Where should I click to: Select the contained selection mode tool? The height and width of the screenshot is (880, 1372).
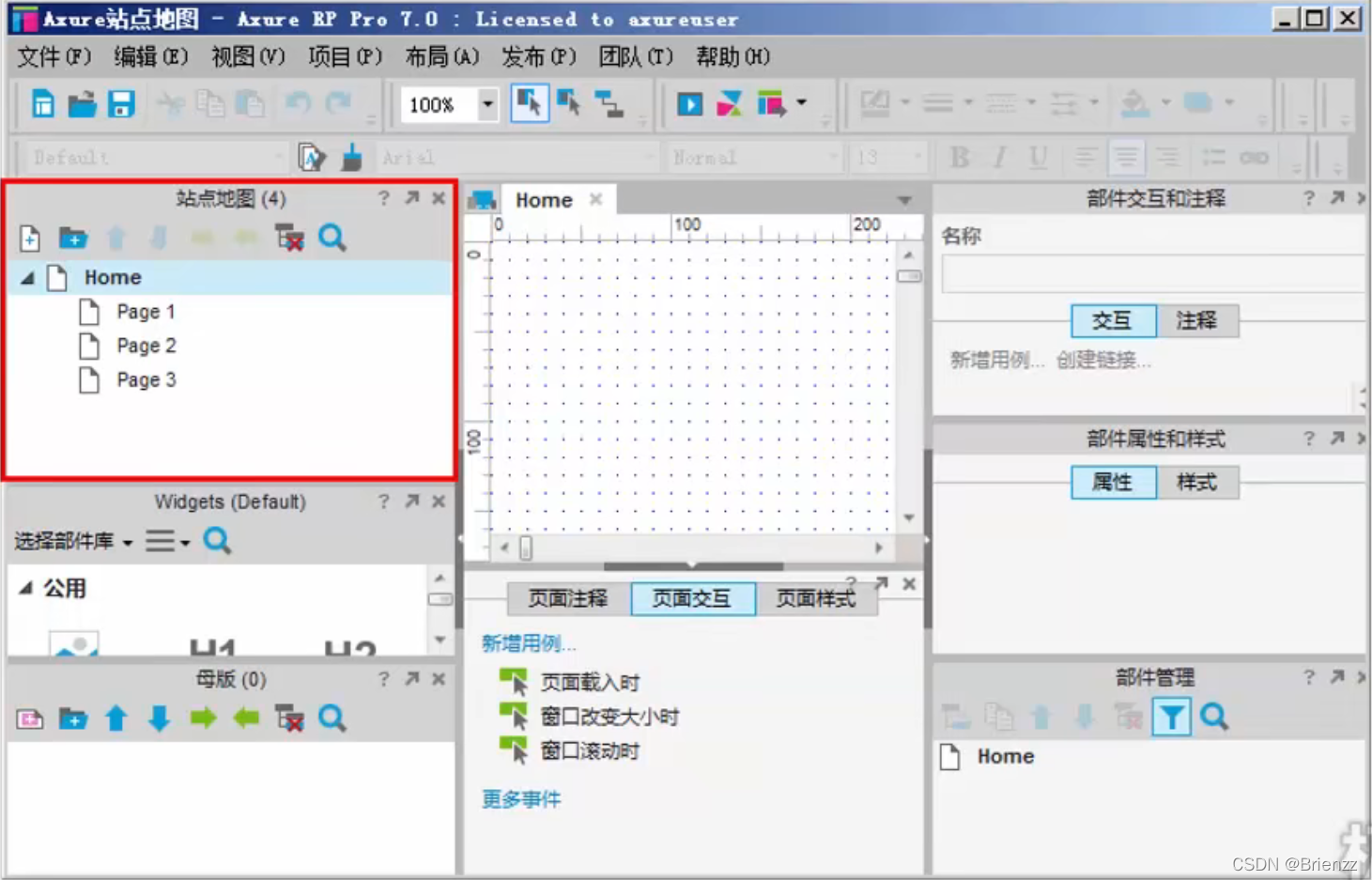569,103
